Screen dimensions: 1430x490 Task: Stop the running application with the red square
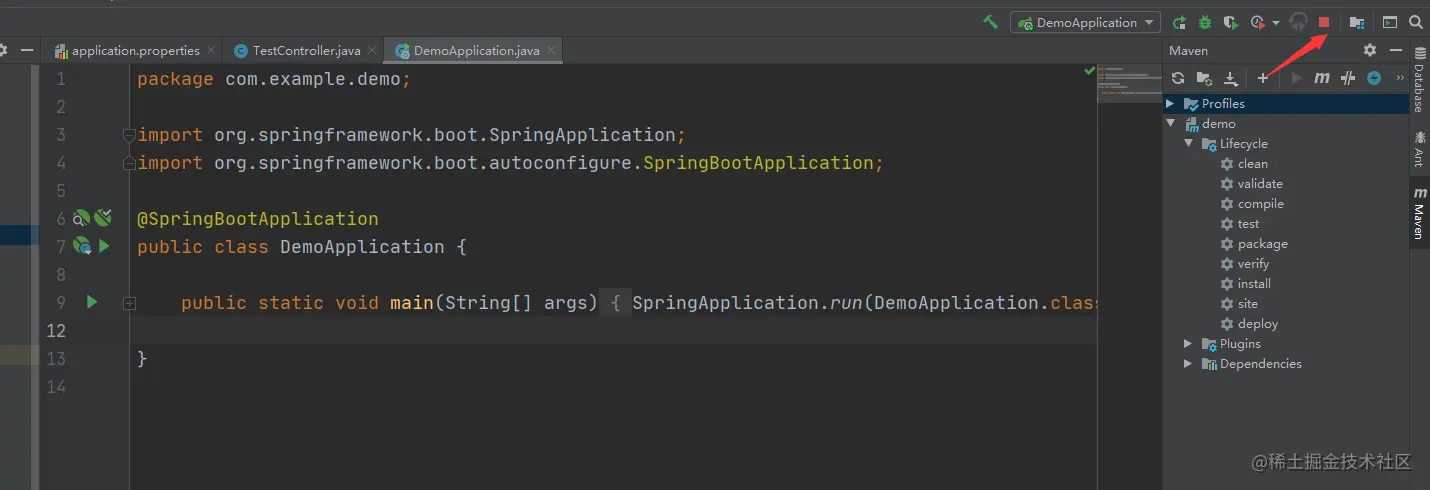[1324, 22]
